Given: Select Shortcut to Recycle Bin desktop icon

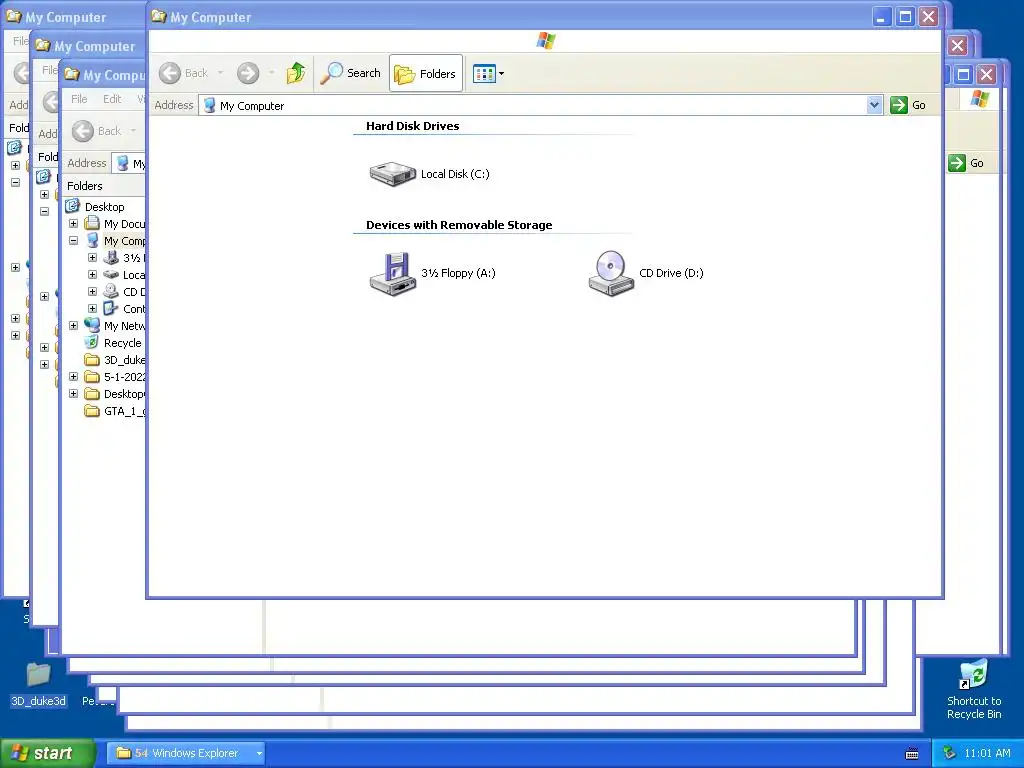Looking at the screenshot, I should (x=974, y=690).
